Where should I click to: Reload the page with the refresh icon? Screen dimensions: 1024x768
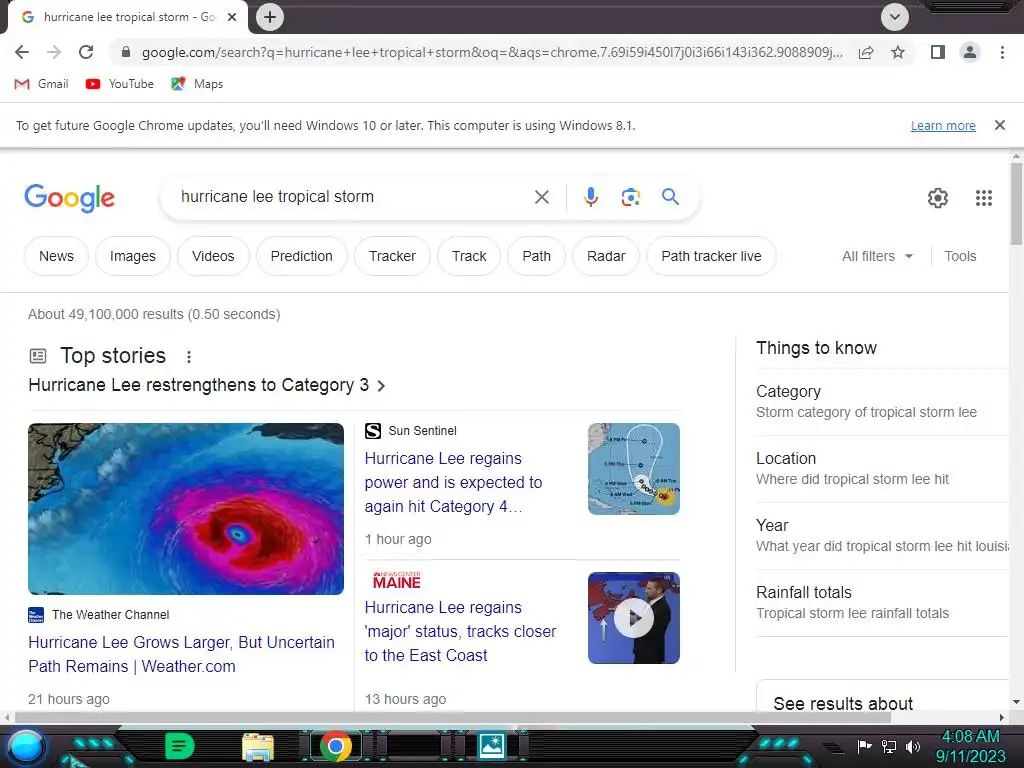pos(86,52)
